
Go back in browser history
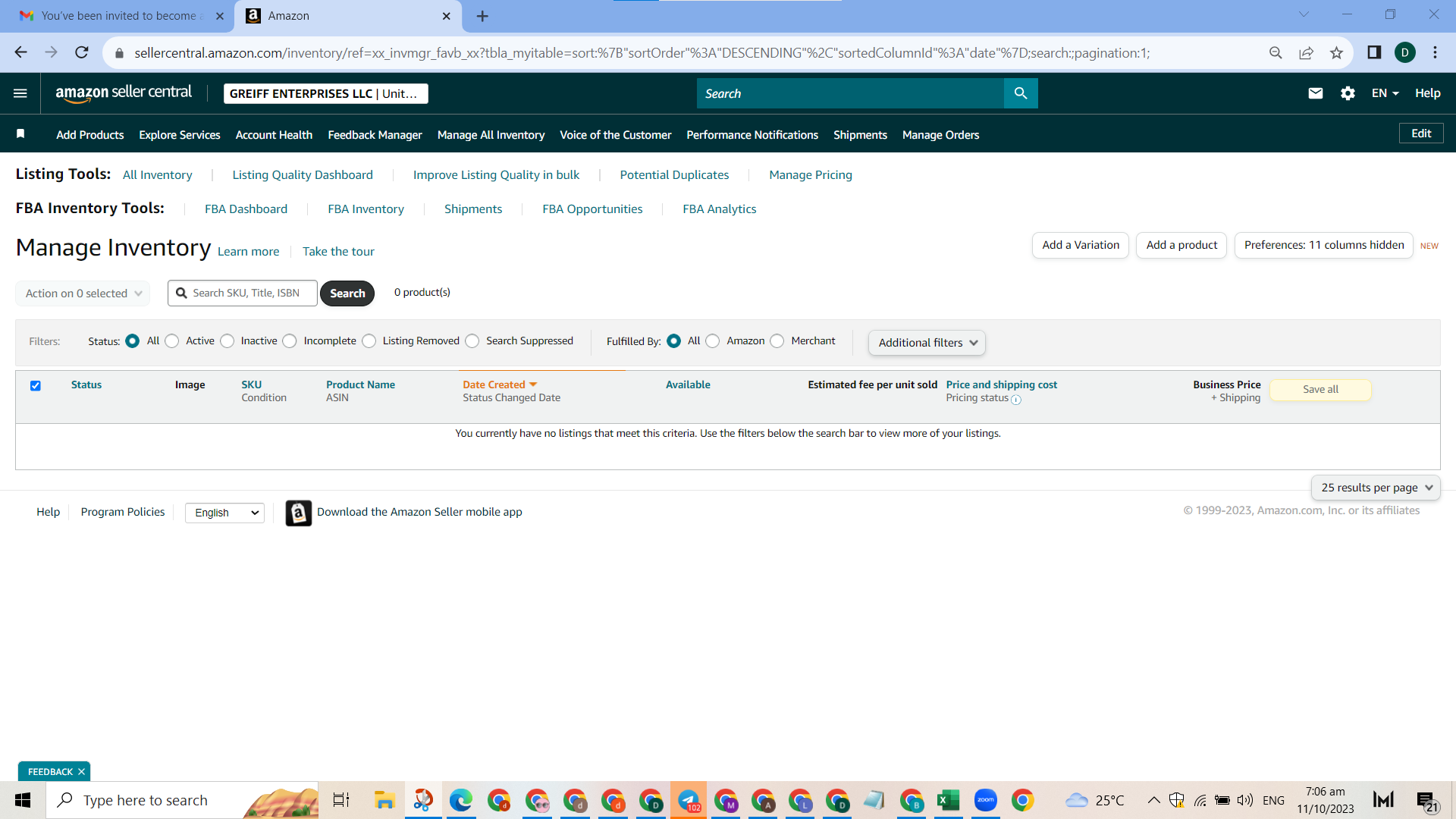point(20,52)
